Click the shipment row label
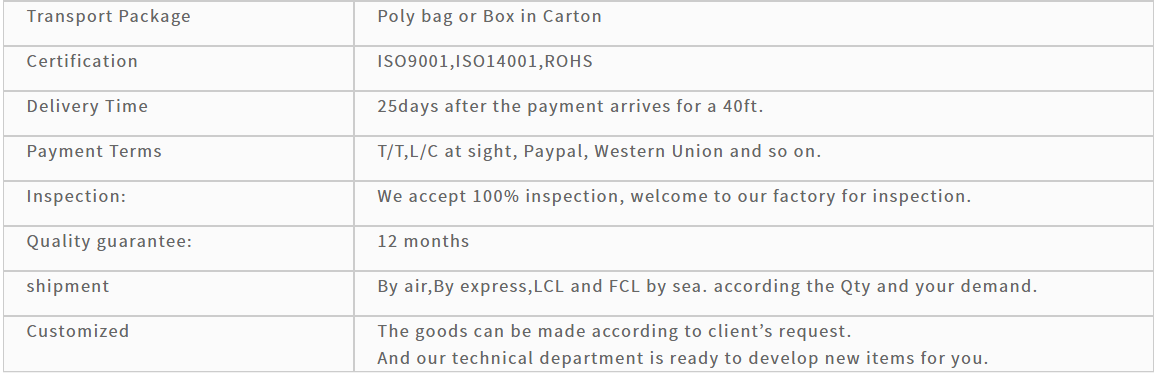This screenshot has height=373, width=1156. (x=68, y=286)
